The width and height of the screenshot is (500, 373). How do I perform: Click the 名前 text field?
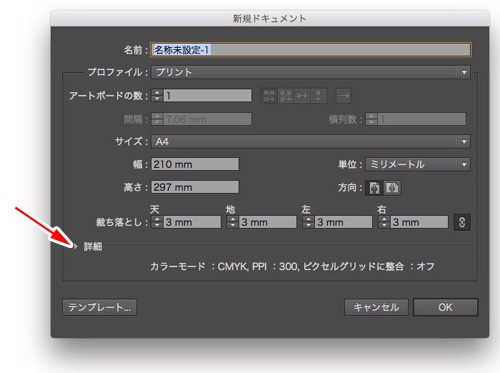(311, 50)
